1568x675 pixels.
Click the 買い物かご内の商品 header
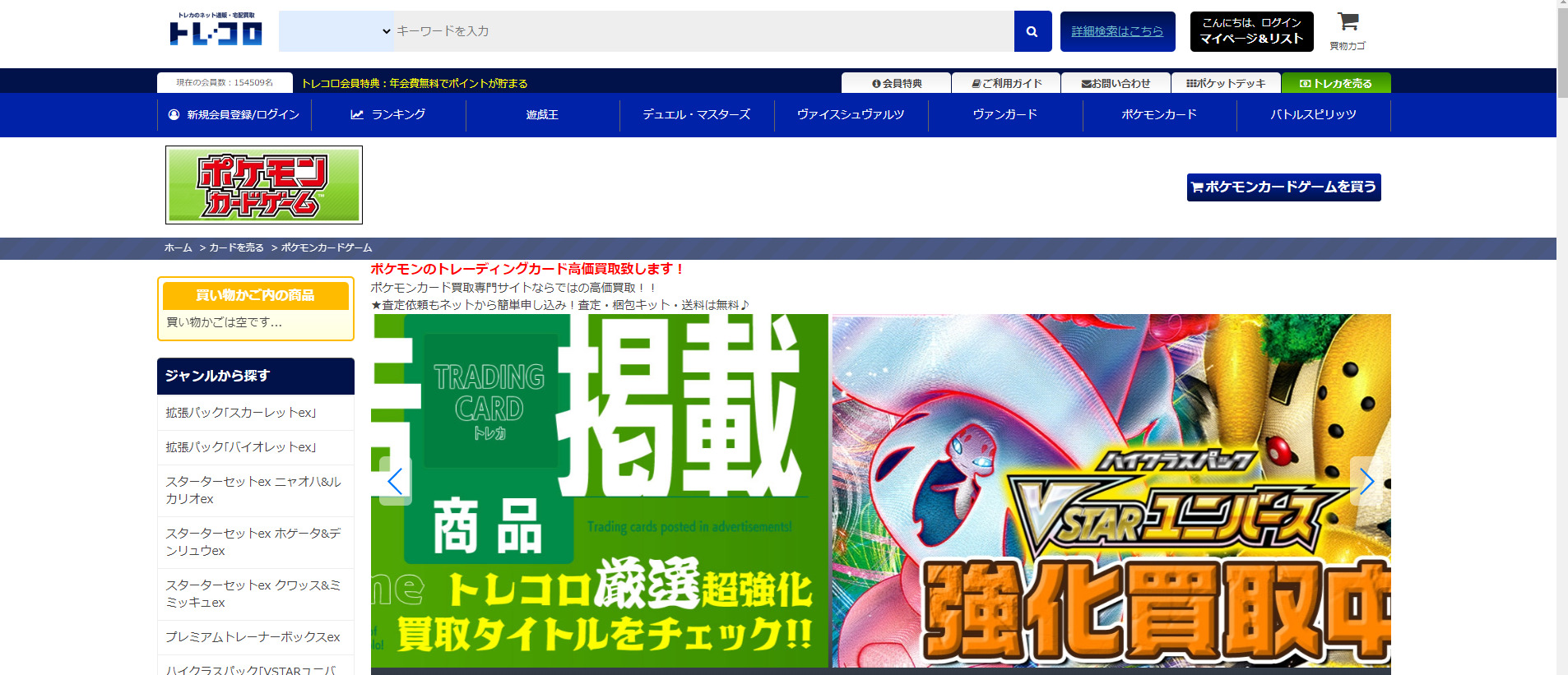pos(256,296)
